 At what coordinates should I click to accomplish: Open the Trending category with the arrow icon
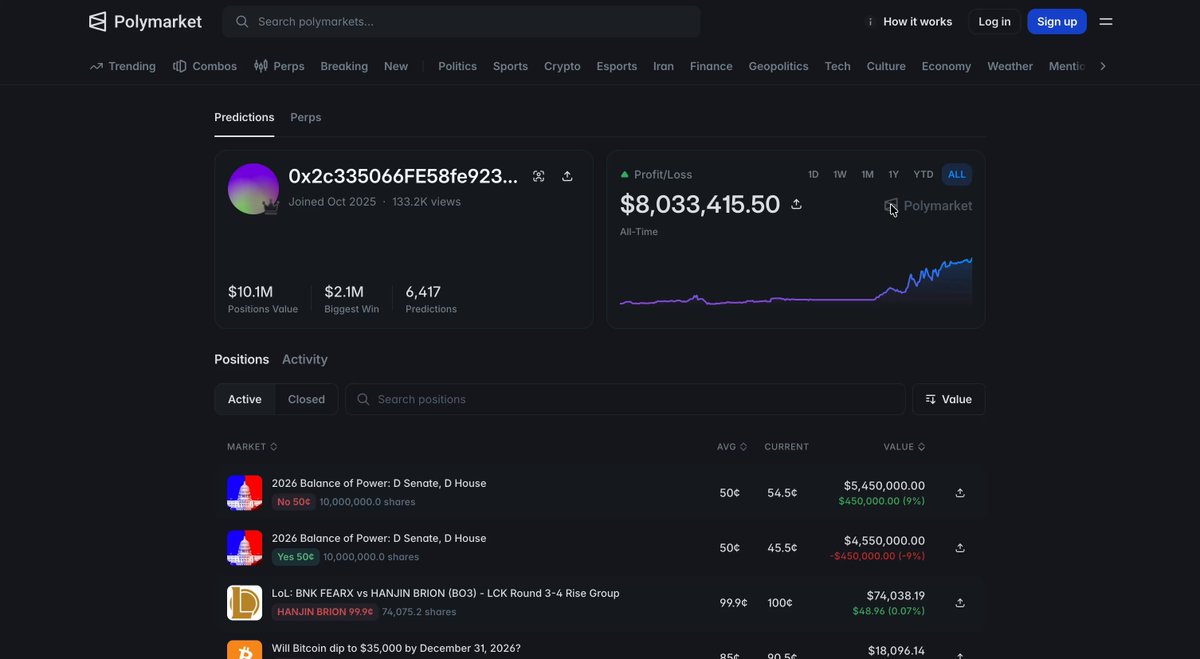coord(122,66)
